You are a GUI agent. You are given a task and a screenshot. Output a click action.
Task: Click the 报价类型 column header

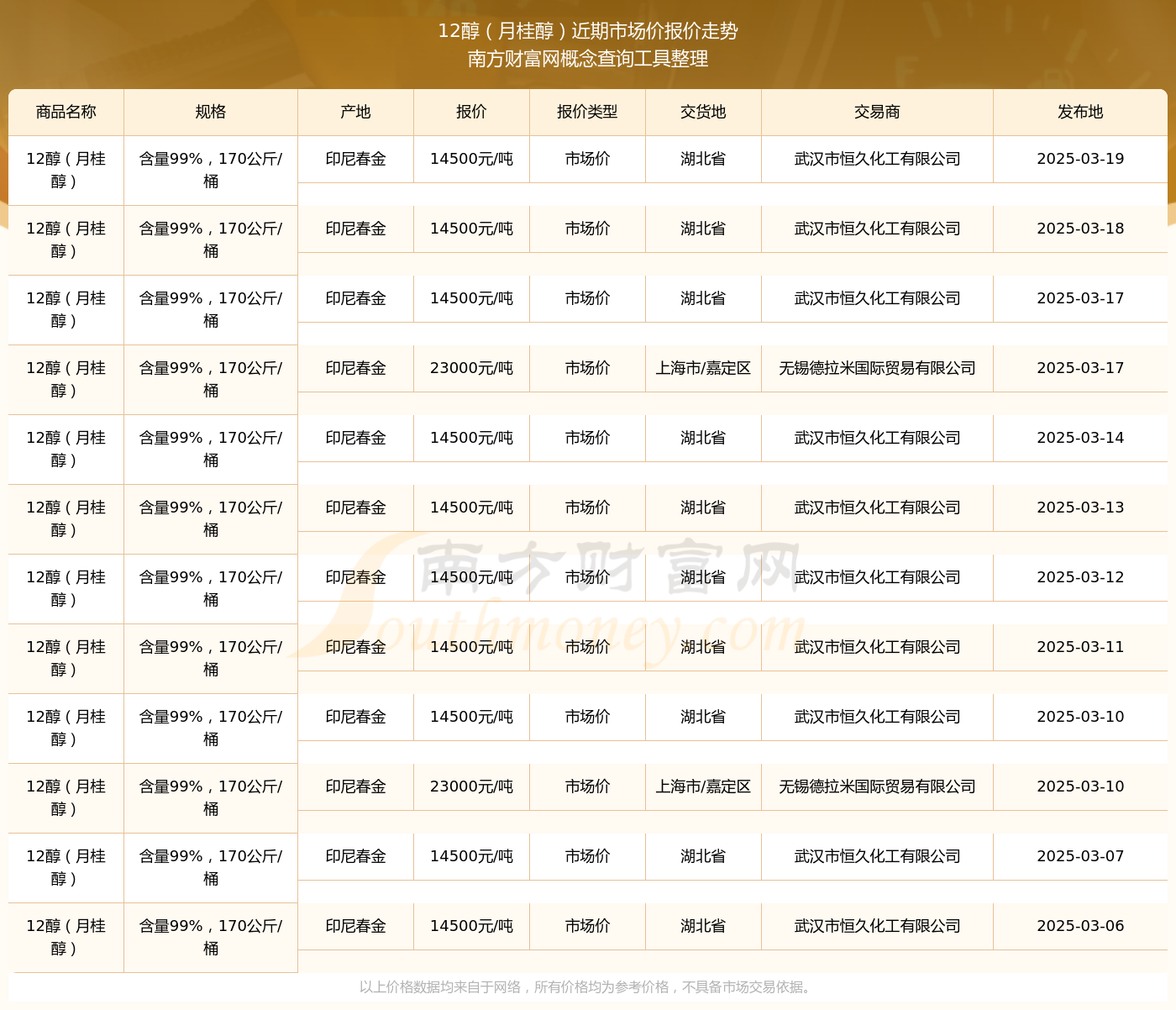[587, 112]
